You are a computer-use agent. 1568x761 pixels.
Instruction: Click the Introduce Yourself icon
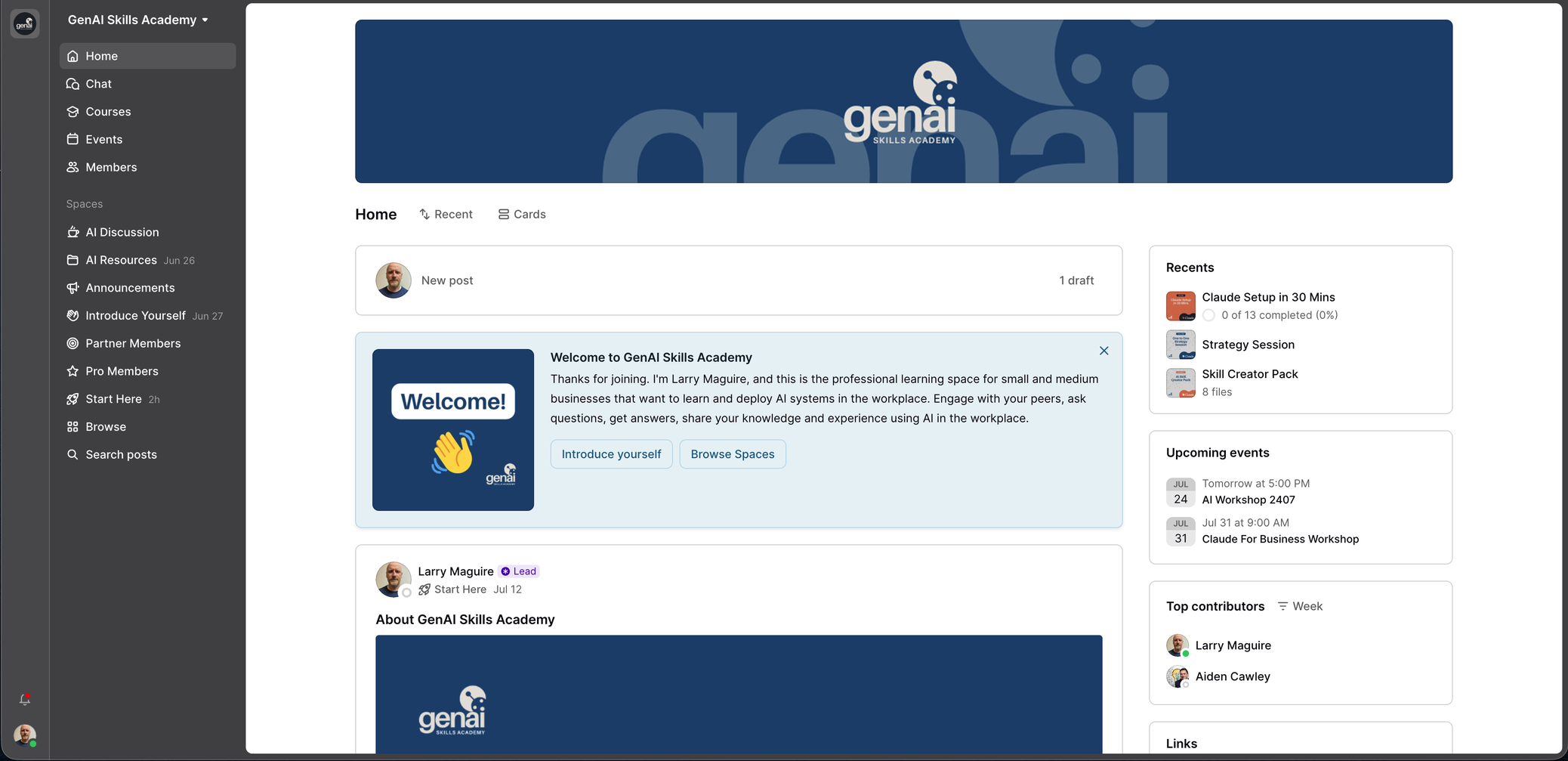(73, 315)
